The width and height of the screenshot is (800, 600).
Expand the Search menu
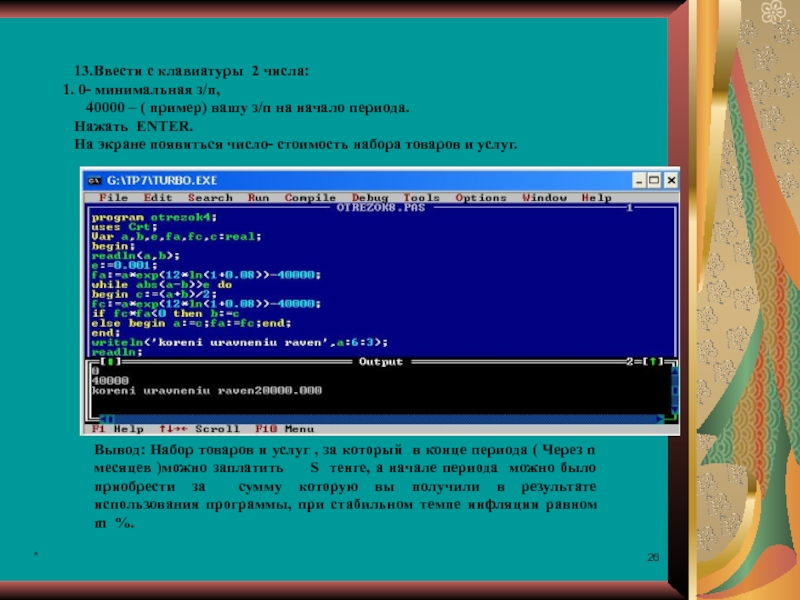[x=210, y=198]
